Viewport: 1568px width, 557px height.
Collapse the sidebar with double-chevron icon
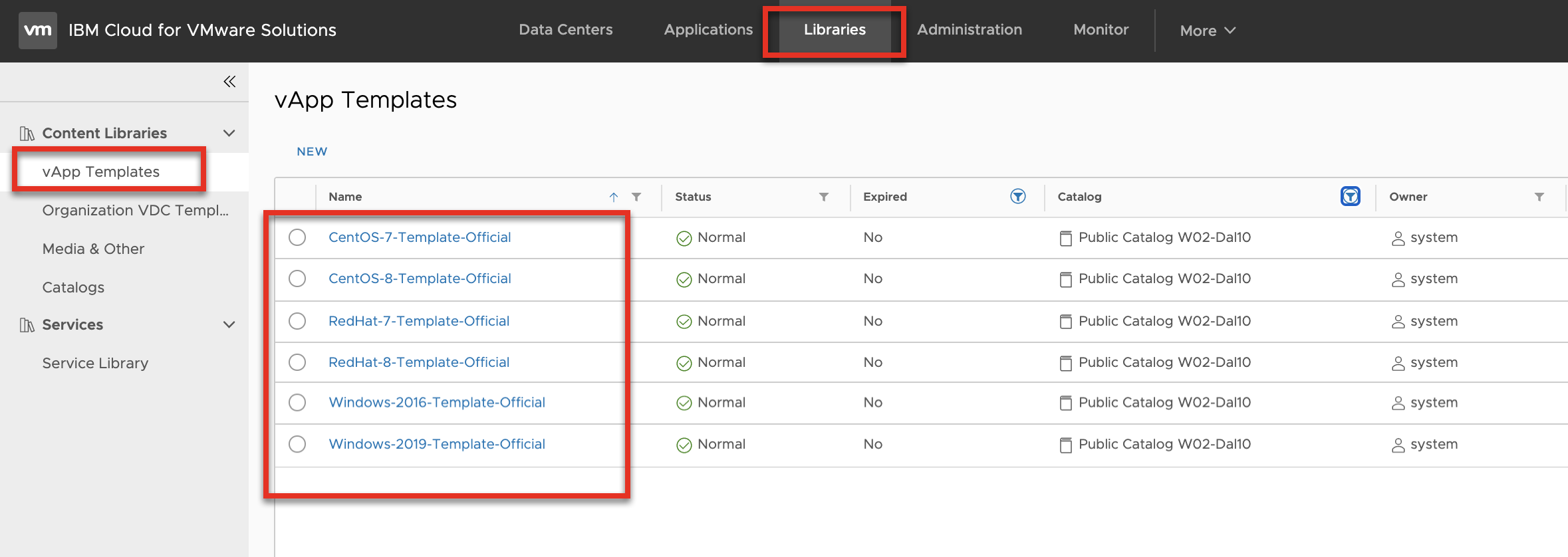click(229, 82)
